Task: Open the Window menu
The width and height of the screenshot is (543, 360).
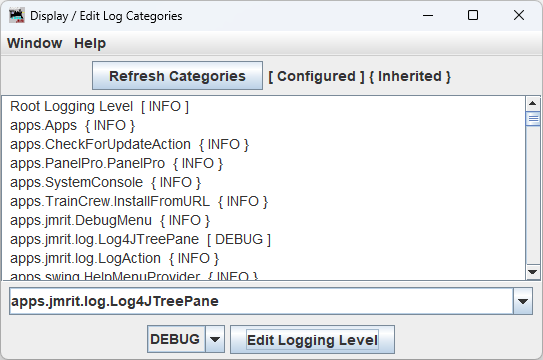Action: (35, 43)
